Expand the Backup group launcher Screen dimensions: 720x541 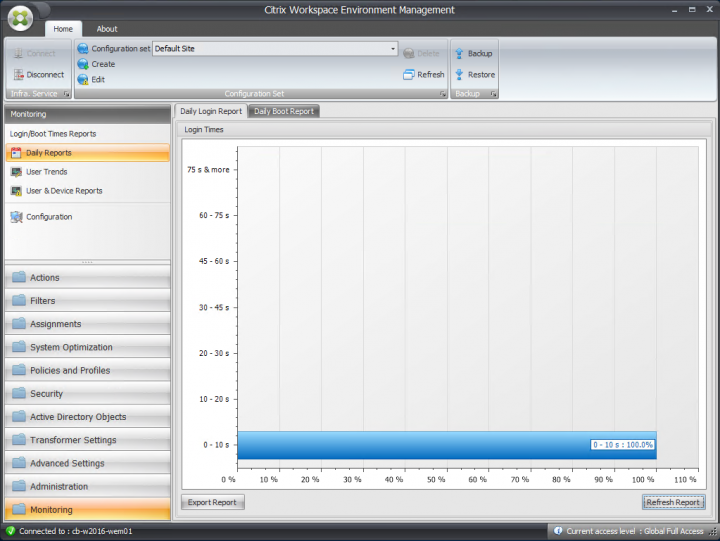pyautogui.click(x=493, y=94)
